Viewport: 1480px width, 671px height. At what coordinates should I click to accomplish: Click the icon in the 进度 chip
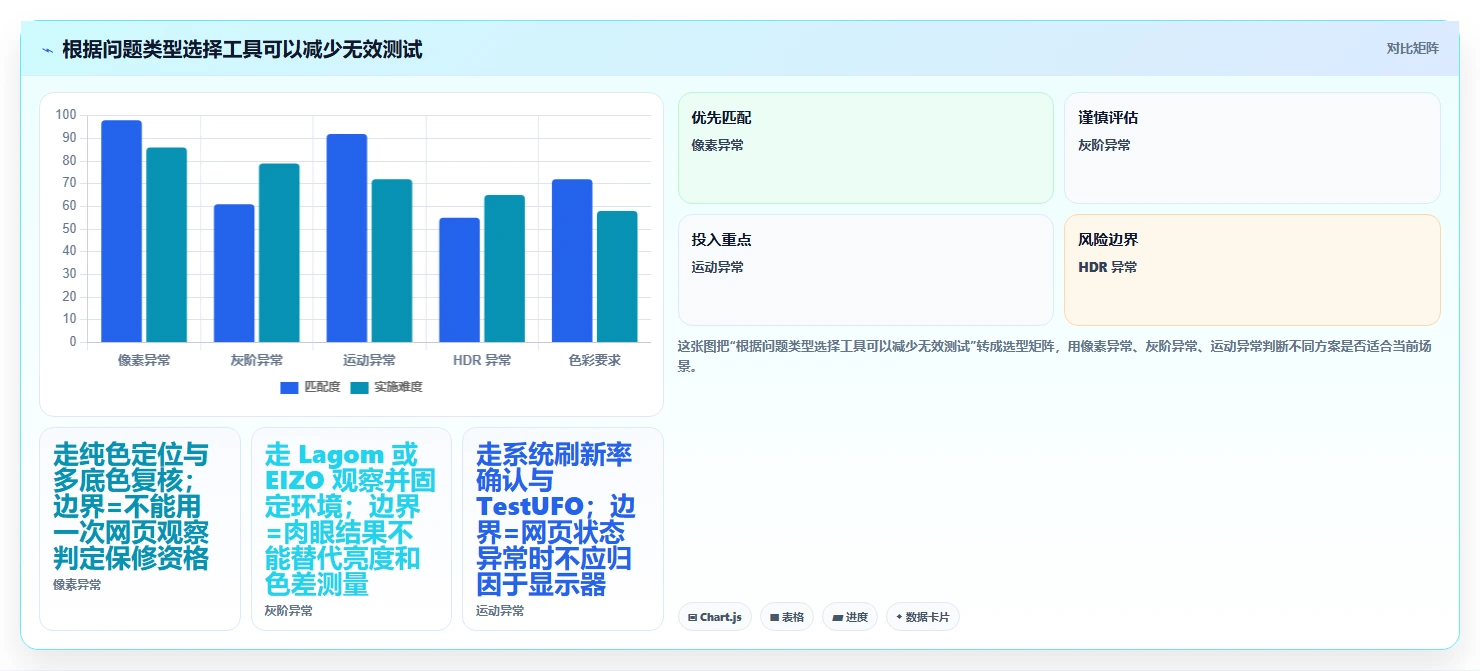837,618
